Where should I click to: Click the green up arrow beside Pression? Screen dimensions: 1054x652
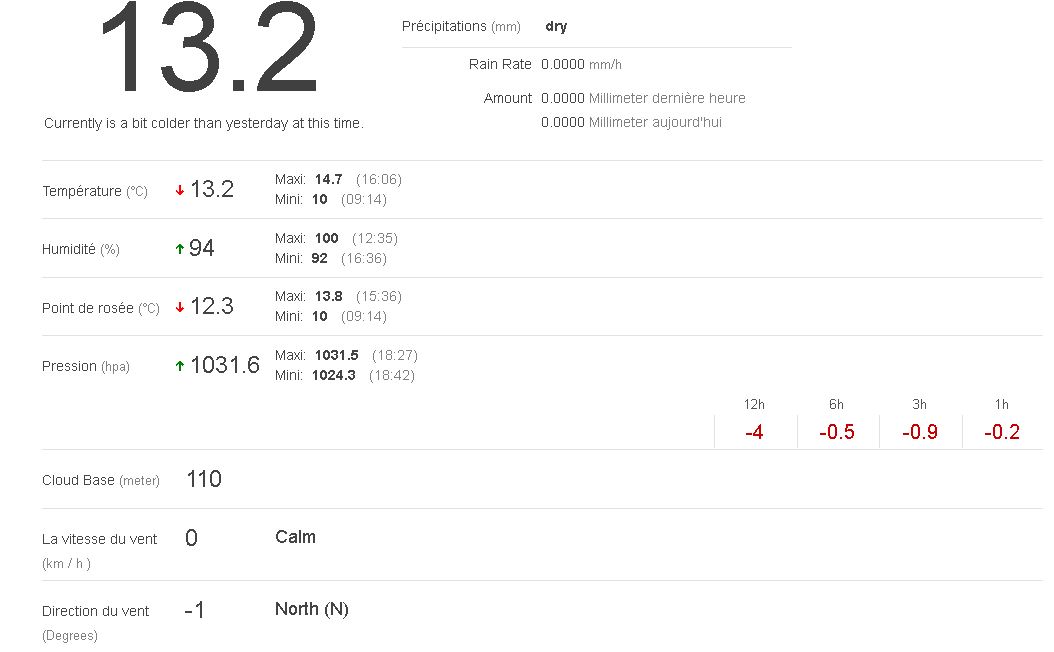[180, 366]
